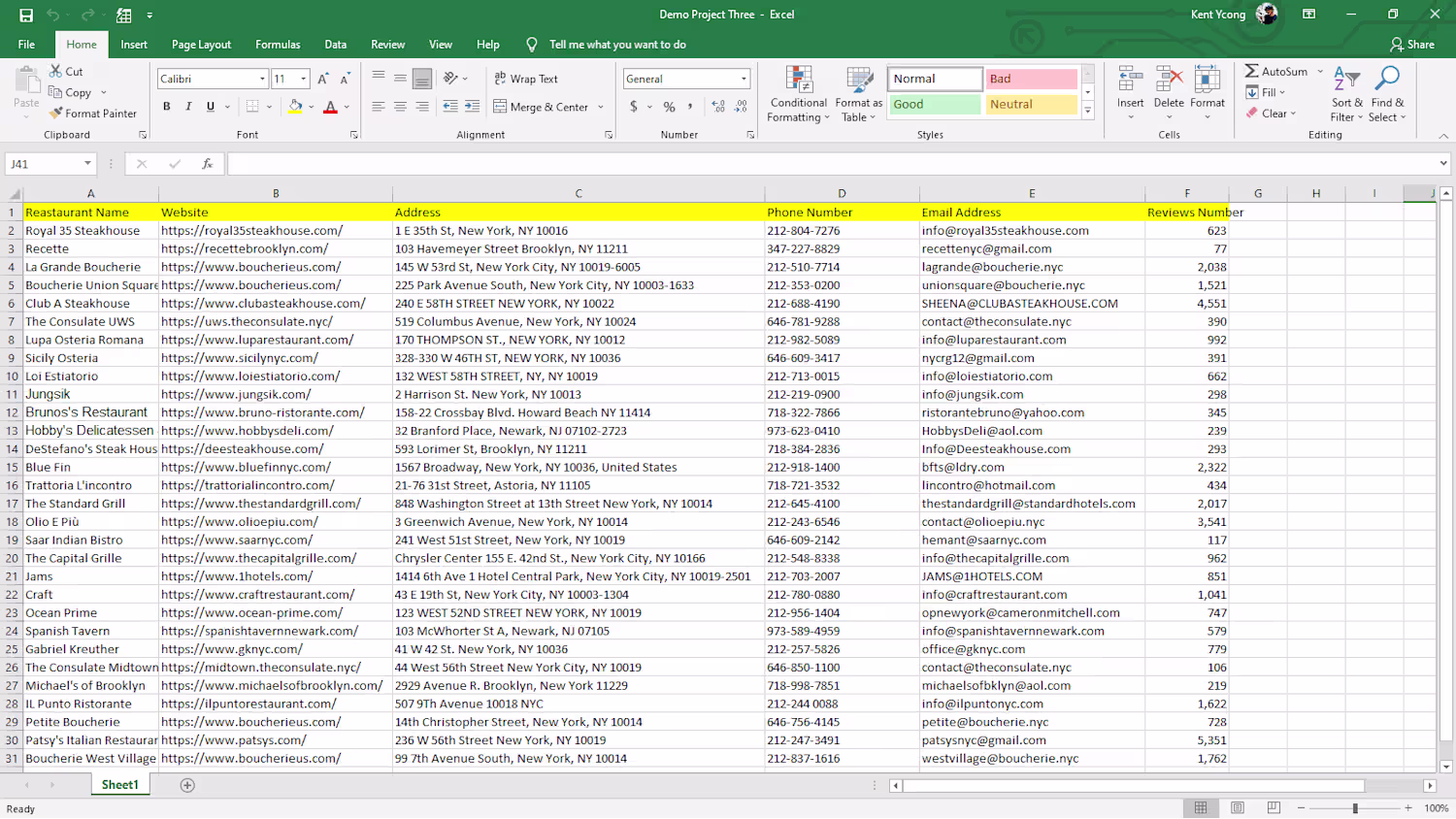Switch to the Page Layout tab
Screen dimensions: 1456x819
click(x=201, y=45)
